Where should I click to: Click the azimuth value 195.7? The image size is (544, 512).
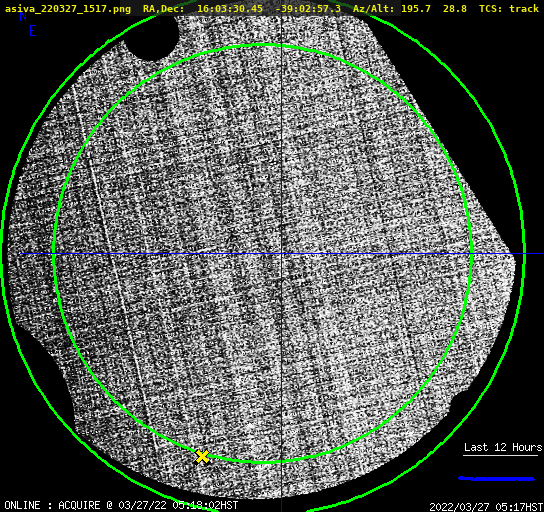coord(416,9)
